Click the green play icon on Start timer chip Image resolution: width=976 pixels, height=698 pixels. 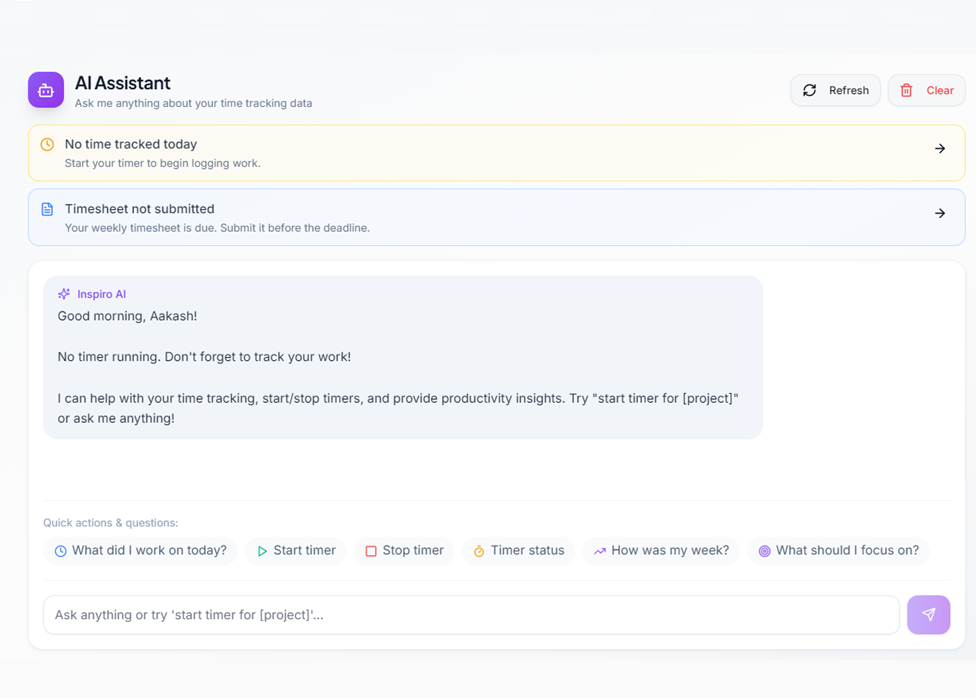[261, 550]
